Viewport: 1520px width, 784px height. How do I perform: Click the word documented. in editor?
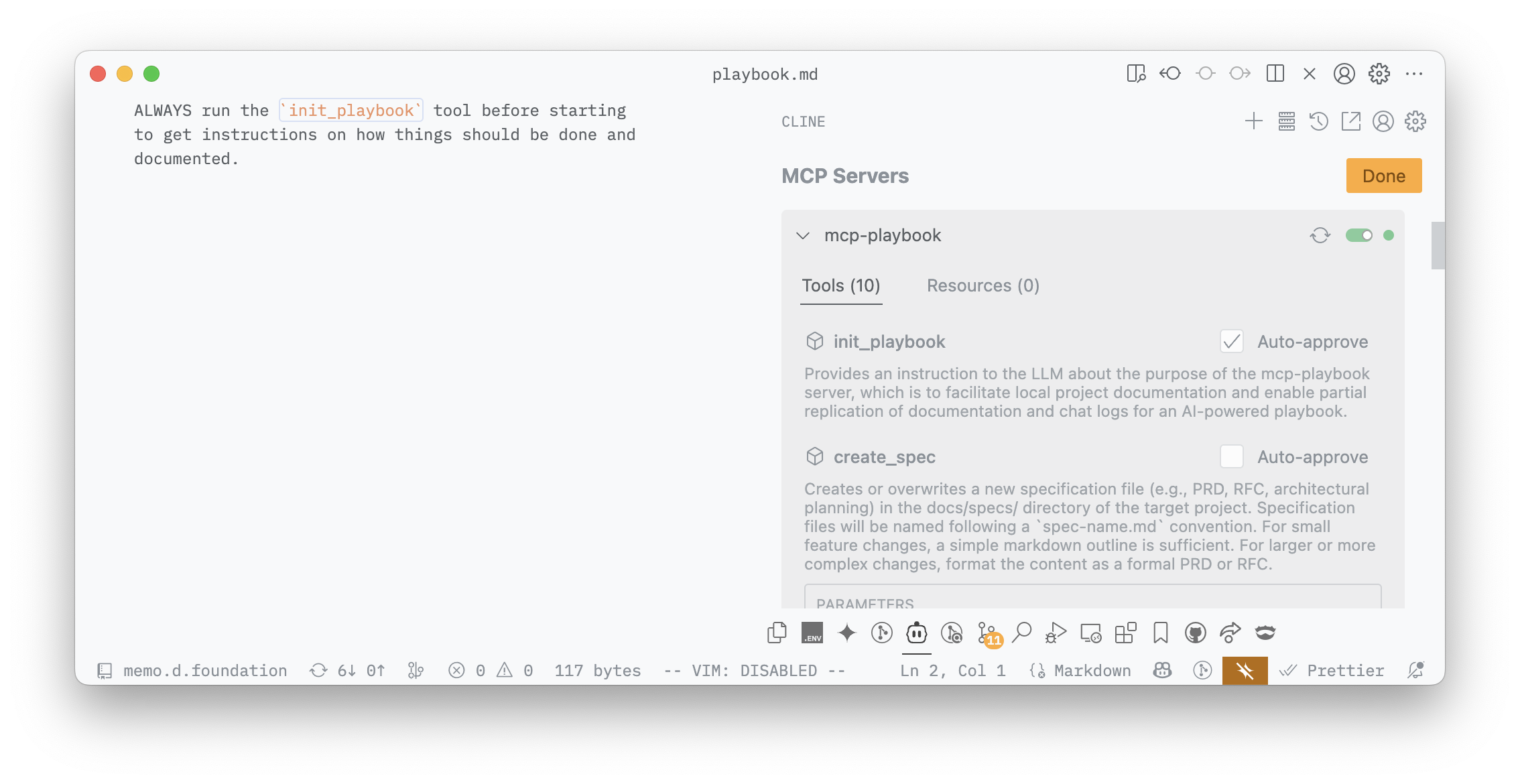186,159
